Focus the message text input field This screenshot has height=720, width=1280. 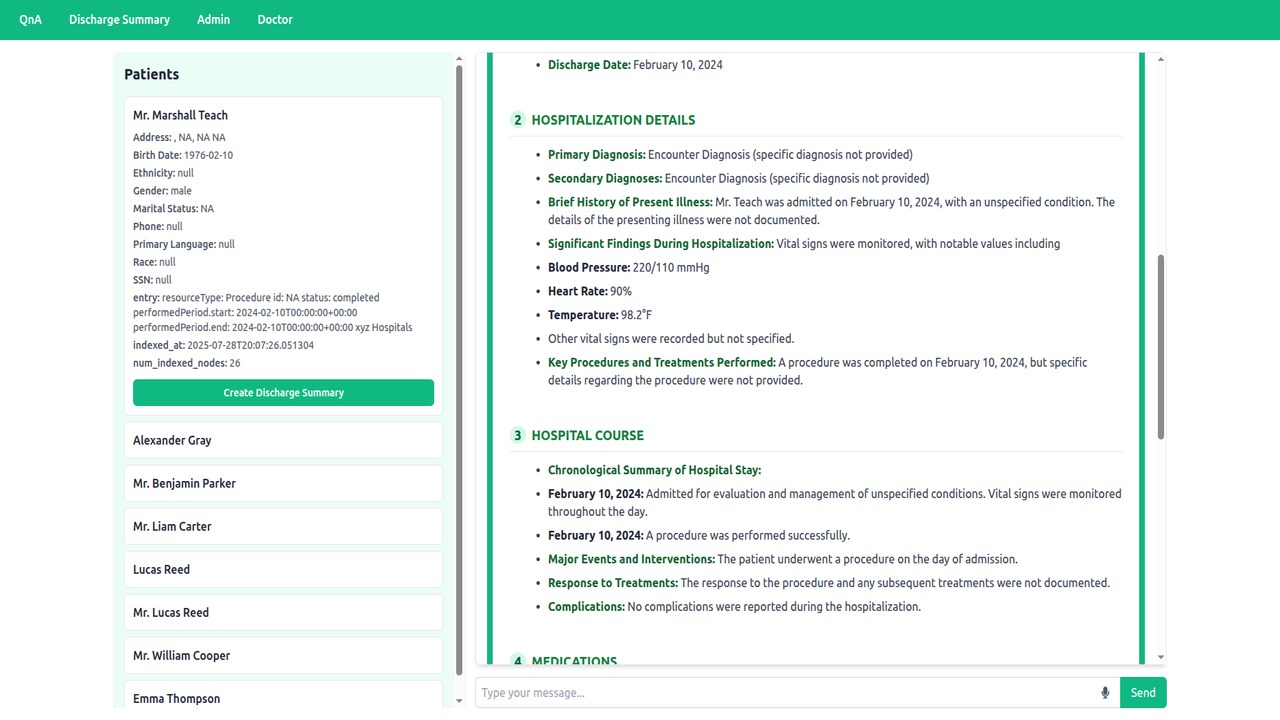click(786, 693)
